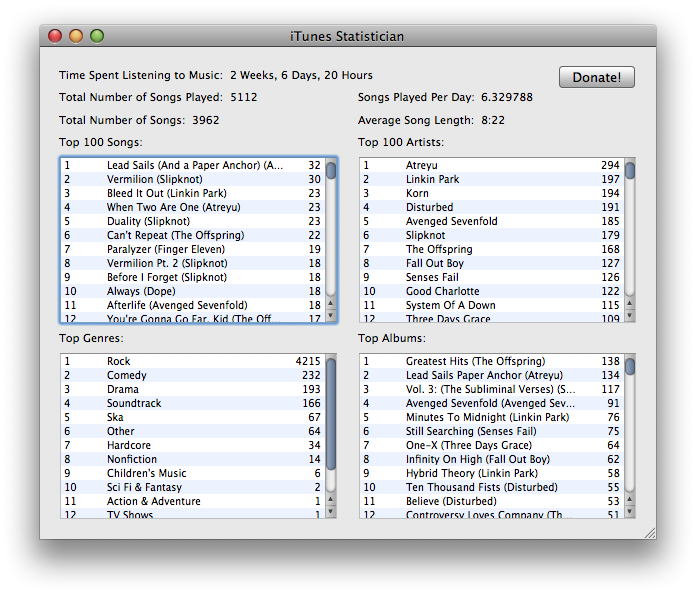Select song Always (Dope)
The width and height of the screenshot is (696, 594).
[x=193, y=291]
